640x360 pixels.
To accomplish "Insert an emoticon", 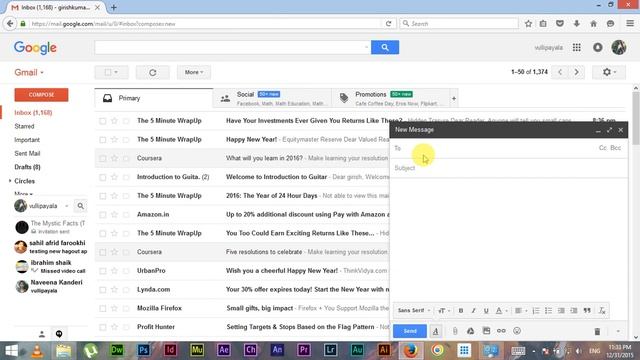I will point(517,331).
